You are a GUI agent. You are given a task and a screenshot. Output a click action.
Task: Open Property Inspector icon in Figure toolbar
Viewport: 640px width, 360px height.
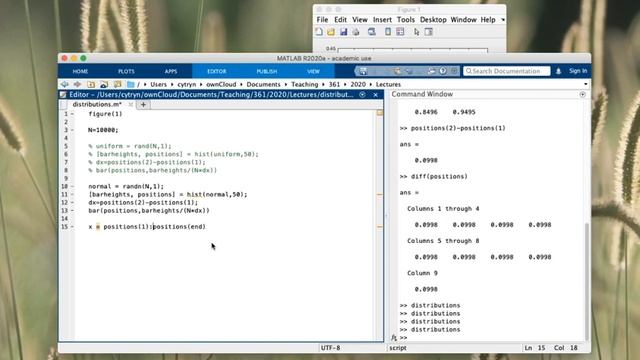(429, 32)
